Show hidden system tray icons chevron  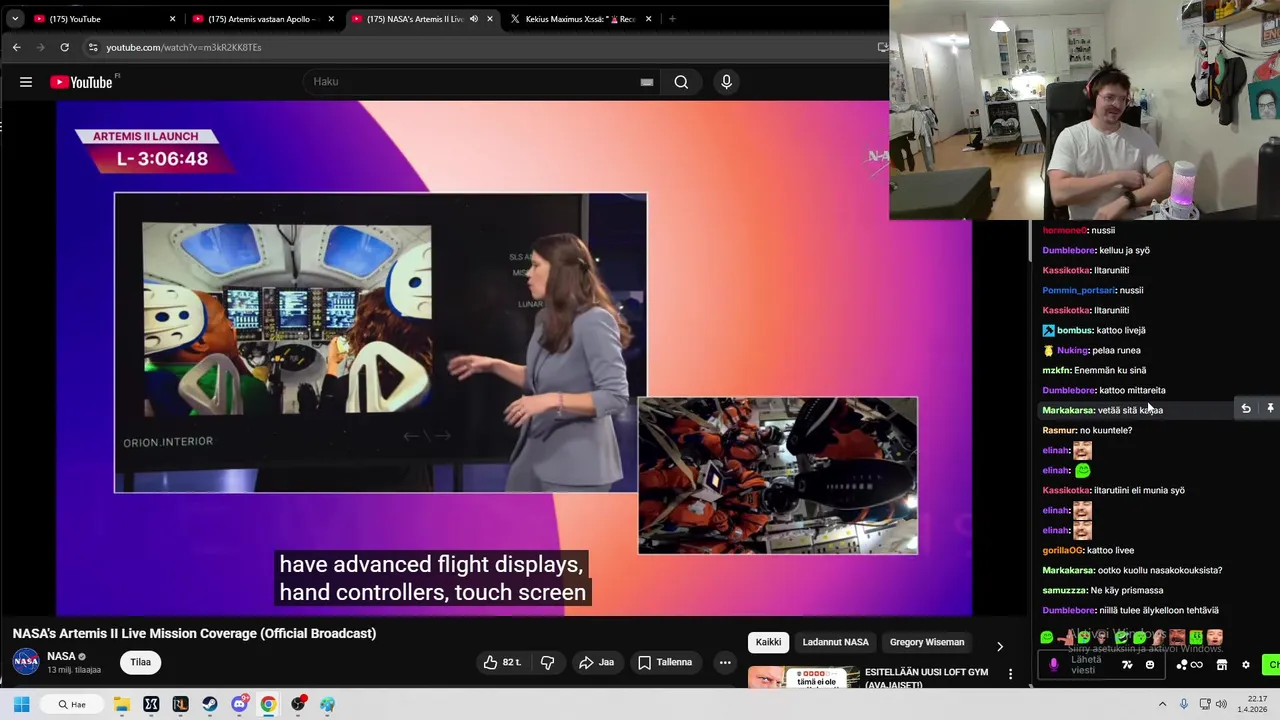(x=1162, y=704)
